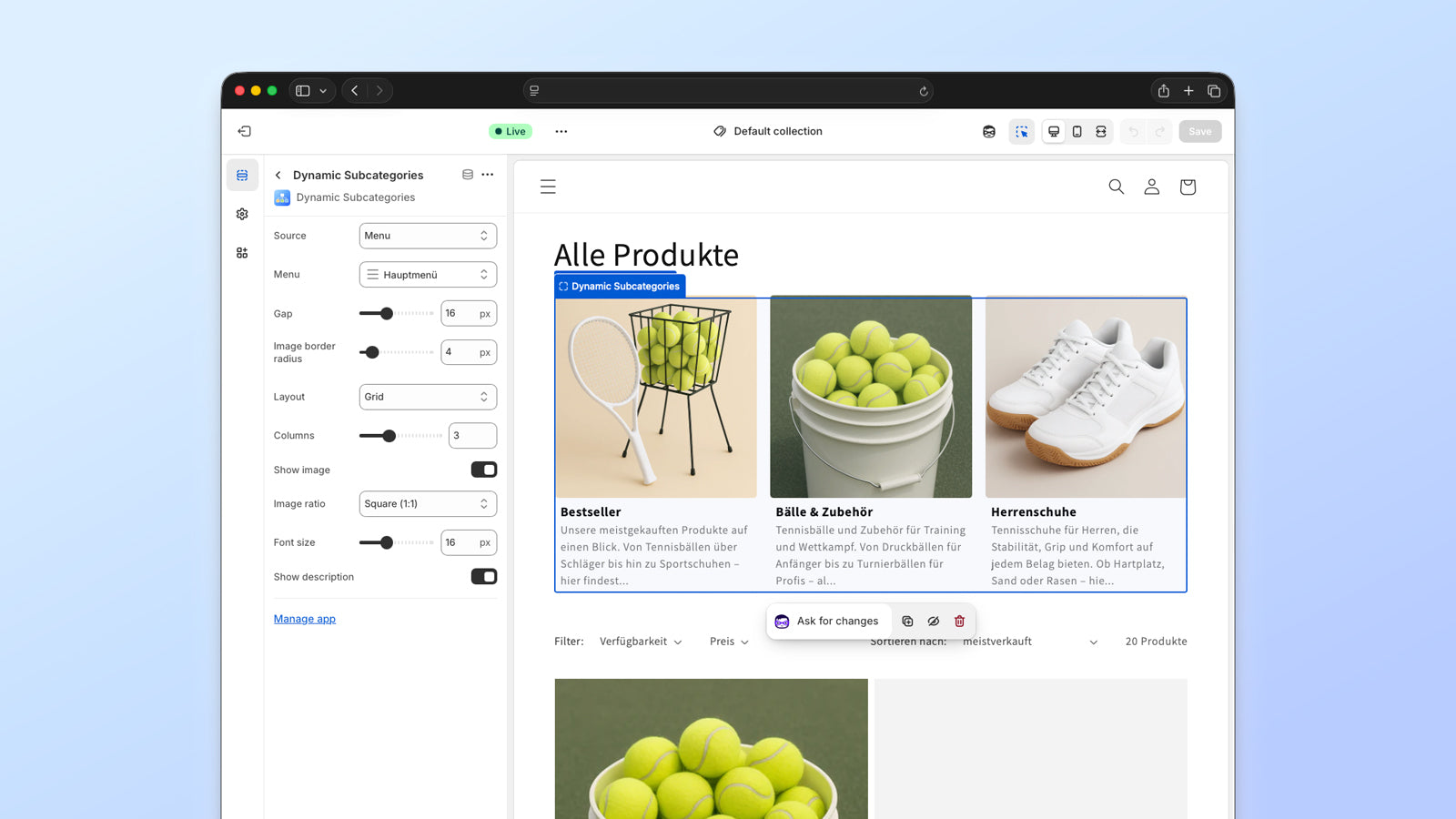Click the Manage app link
The height and width of the screenshot is (819, 1456).
click(x=304, y=618)
